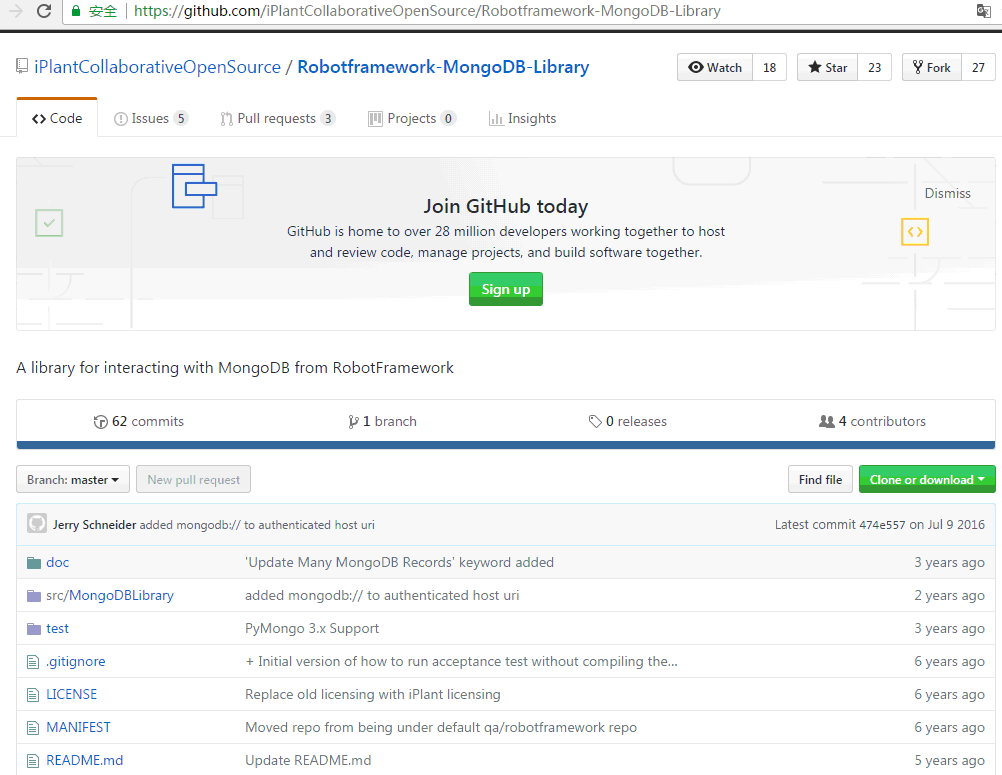1002x775 pixels.
Task: View the 4 contributors page
Action: click(872, 422)
